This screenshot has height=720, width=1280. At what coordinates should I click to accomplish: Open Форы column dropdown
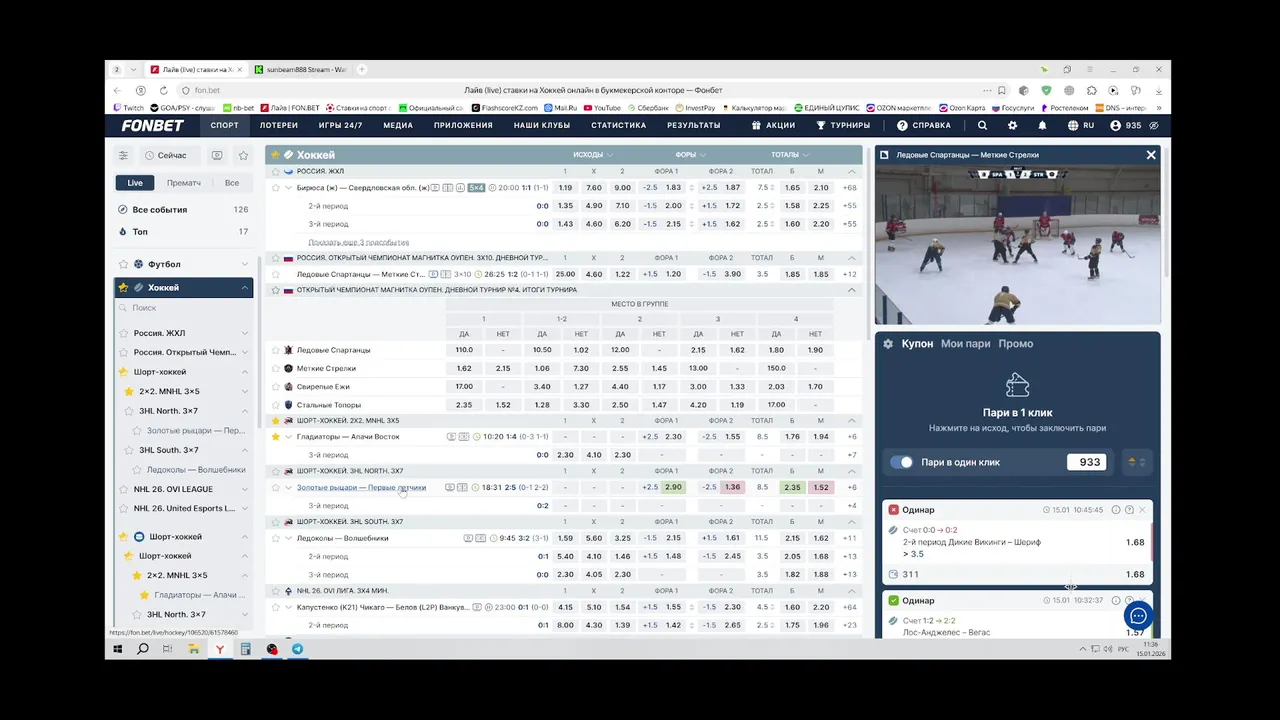point(690,155)
